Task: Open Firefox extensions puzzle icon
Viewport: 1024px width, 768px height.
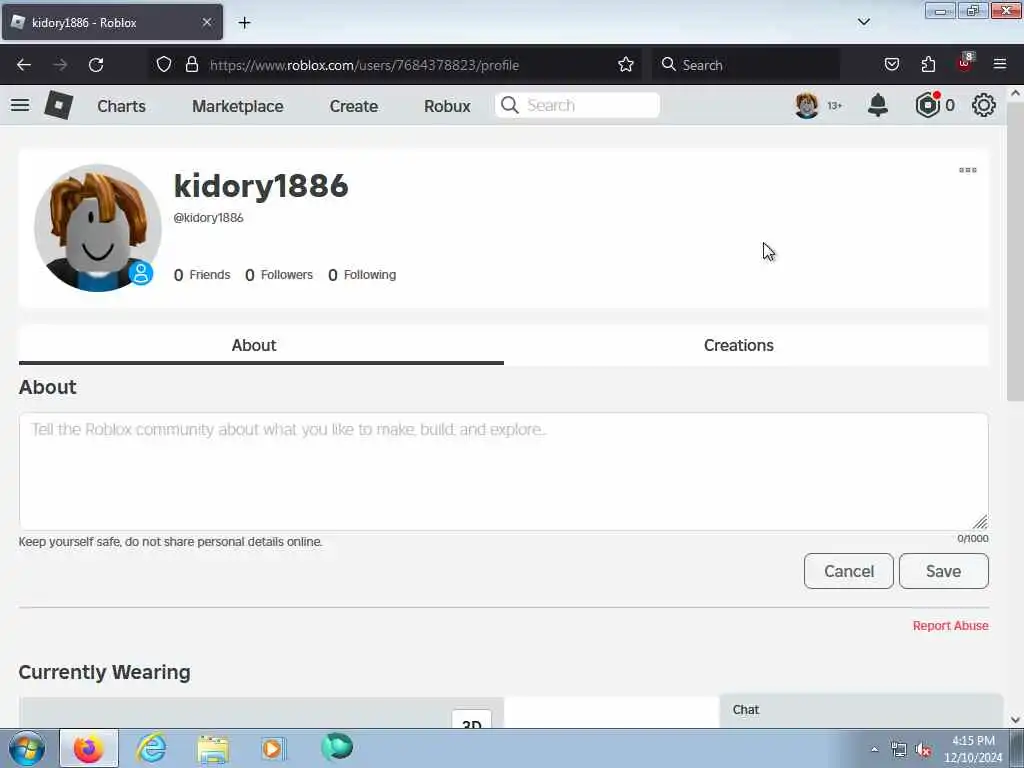Action: coord(928,65)
